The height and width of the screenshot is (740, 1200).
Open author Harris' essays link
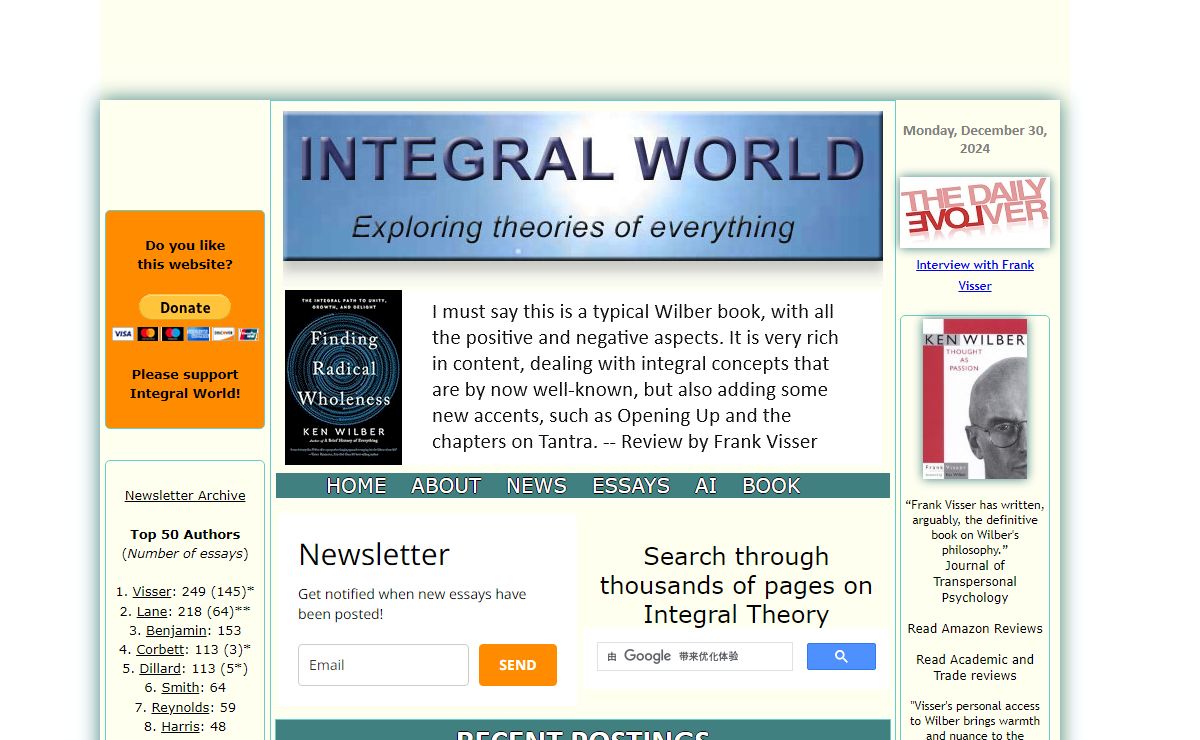(180, 727)
